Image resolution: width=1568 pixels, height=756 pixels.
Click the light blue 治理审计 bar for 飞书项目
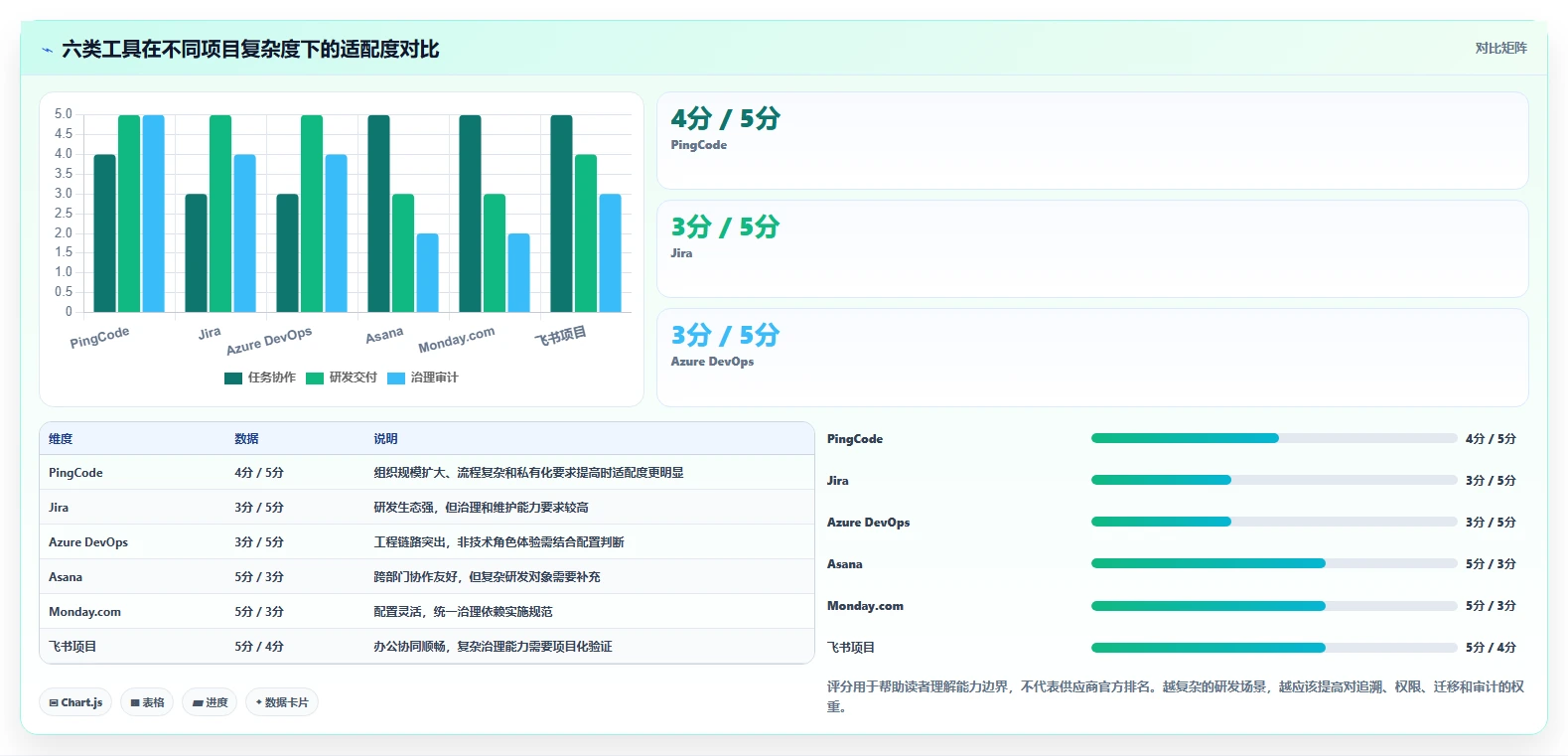click(610, 253)
